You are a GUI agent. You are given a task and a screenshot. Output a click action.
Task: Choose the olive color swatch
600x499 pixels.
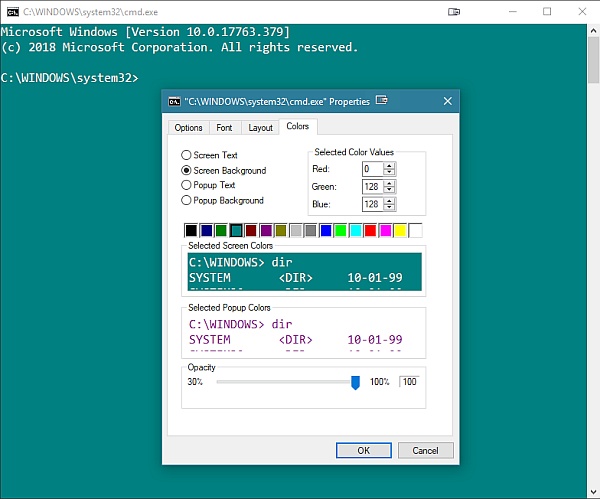281,230
